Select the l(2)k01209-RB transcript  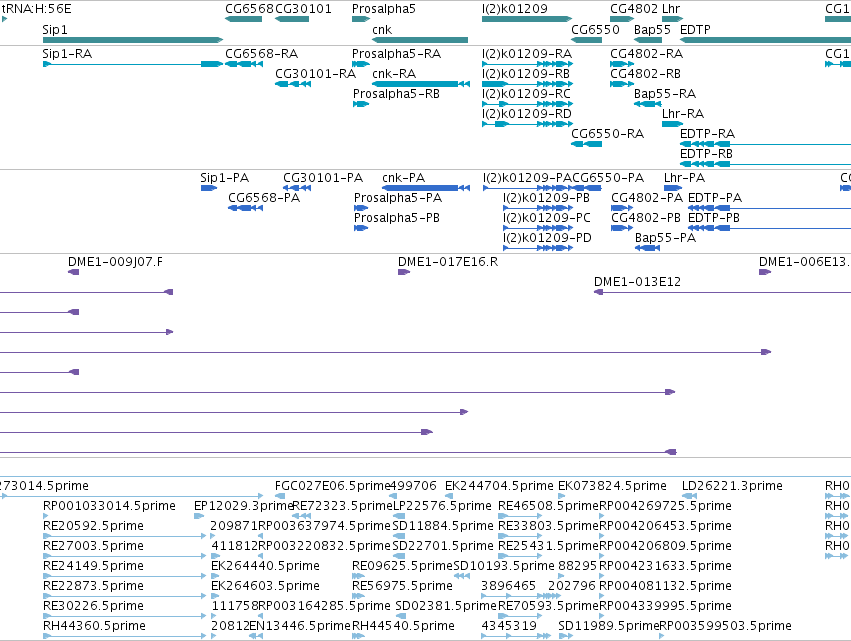pos(527,84)
